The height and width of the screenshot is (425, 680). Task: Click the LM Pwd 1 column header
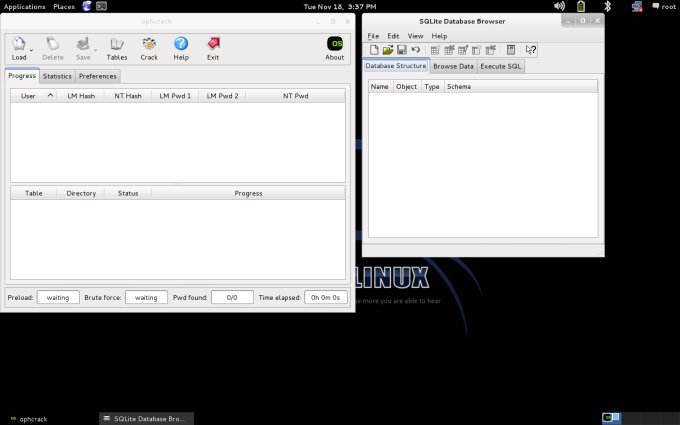175,96
